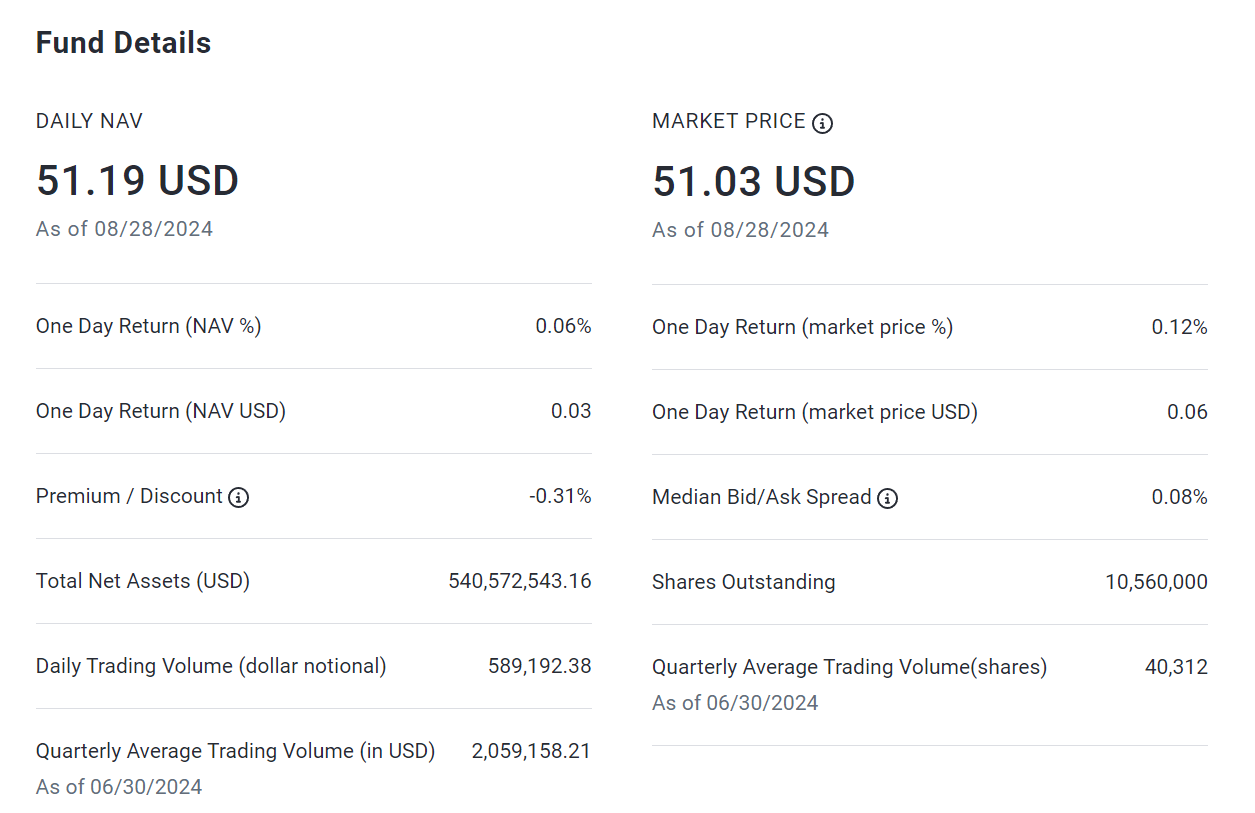The height and width of the screenshot is (813, 1255).
Task: Click the Median Bid/Ask Spread info icon
Action: coord(887,498)
